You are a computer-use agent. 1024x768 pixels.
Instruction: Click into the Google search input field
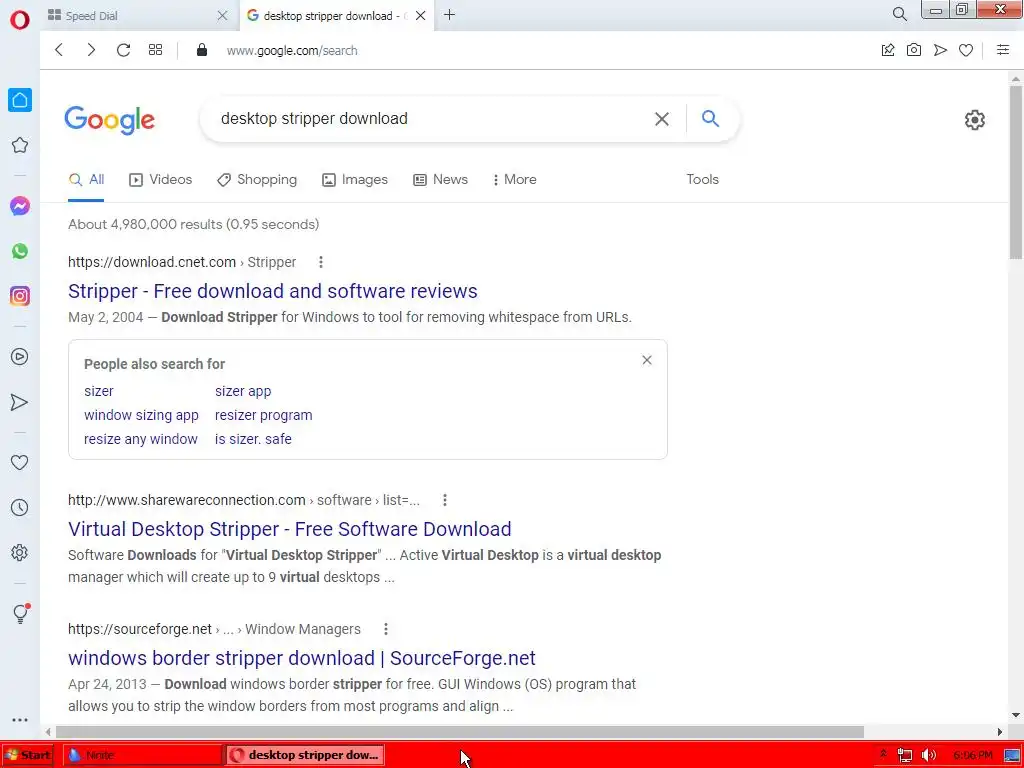click(x=431, y=119)
